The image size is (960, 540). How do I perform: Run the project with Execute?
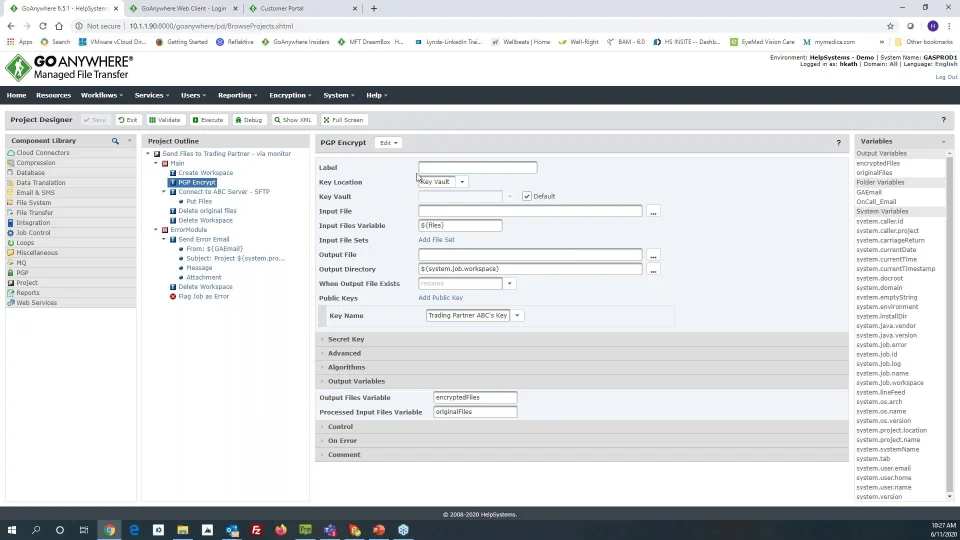208,120
